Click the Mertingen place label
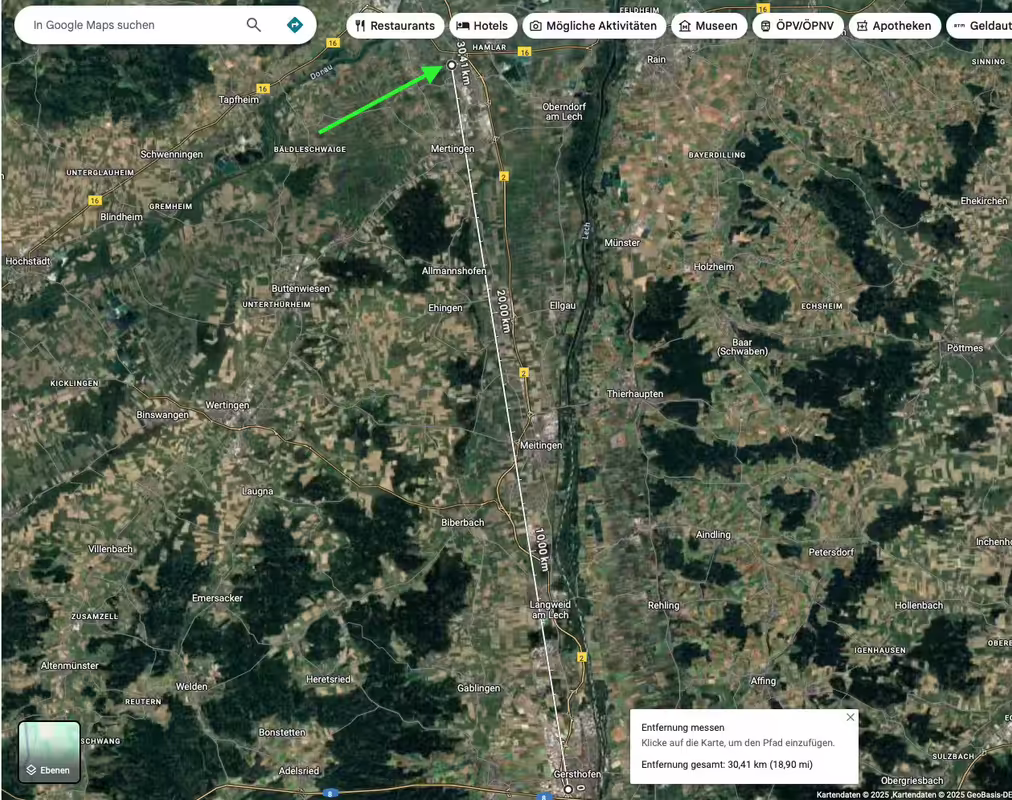Image resolution: width=1012 pixels, height=800 pixels. coord(452,148)
